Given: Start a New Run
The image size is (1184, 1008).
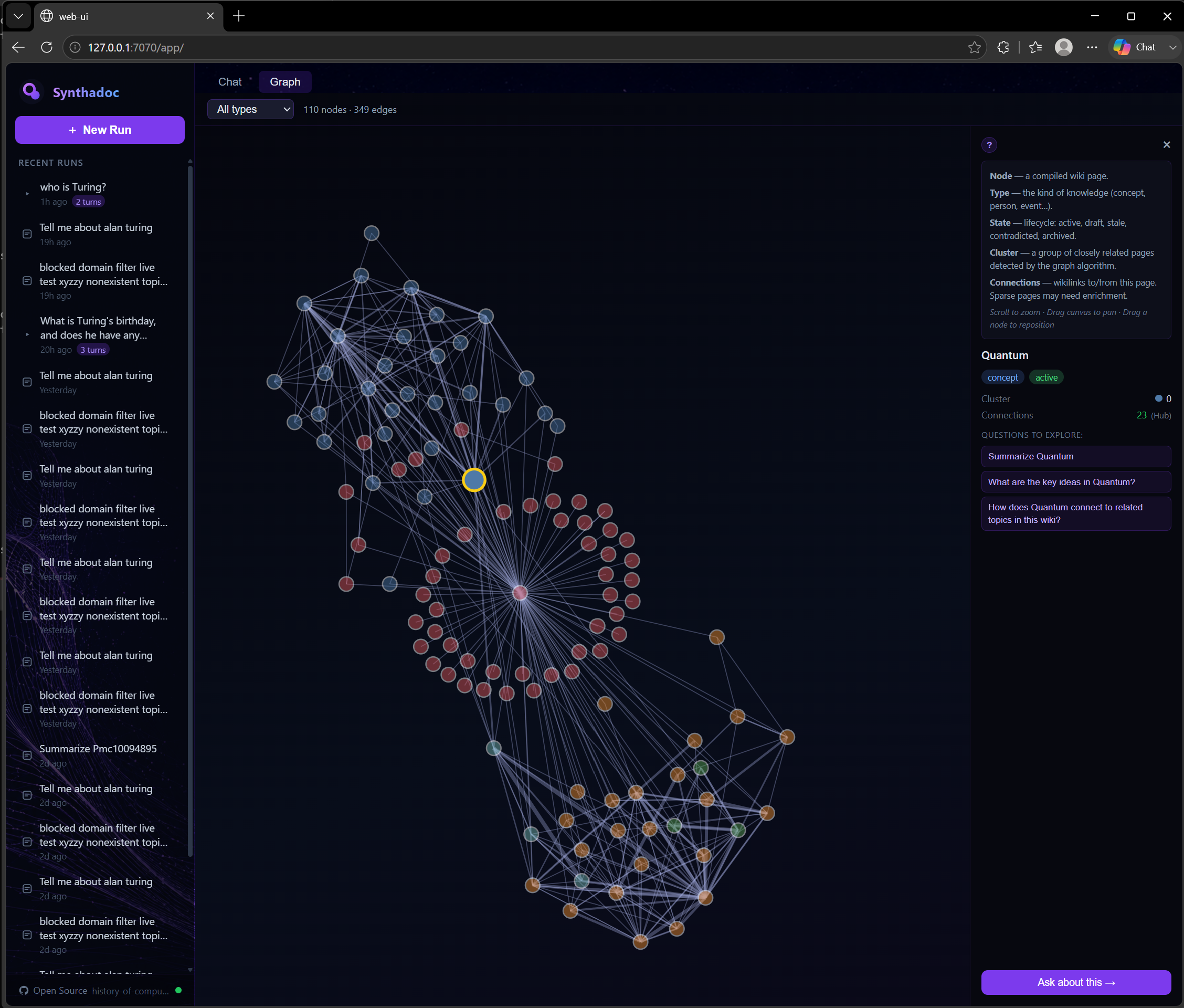Looking at the screenshot, I should 100,130.
